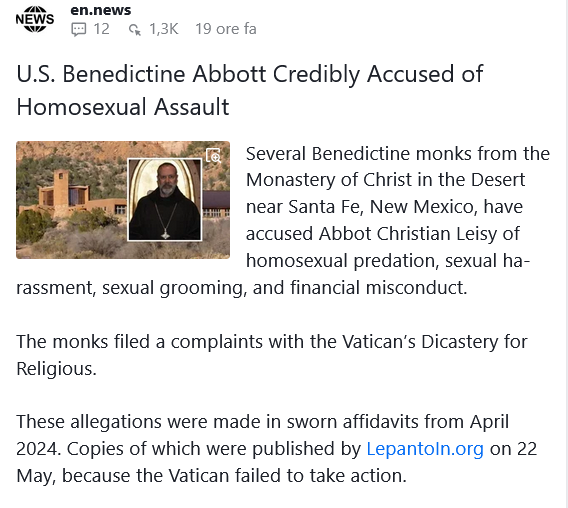Open the en.news channel name
Image resolution: width=568 pixels, height=508 pixels.
100,10
